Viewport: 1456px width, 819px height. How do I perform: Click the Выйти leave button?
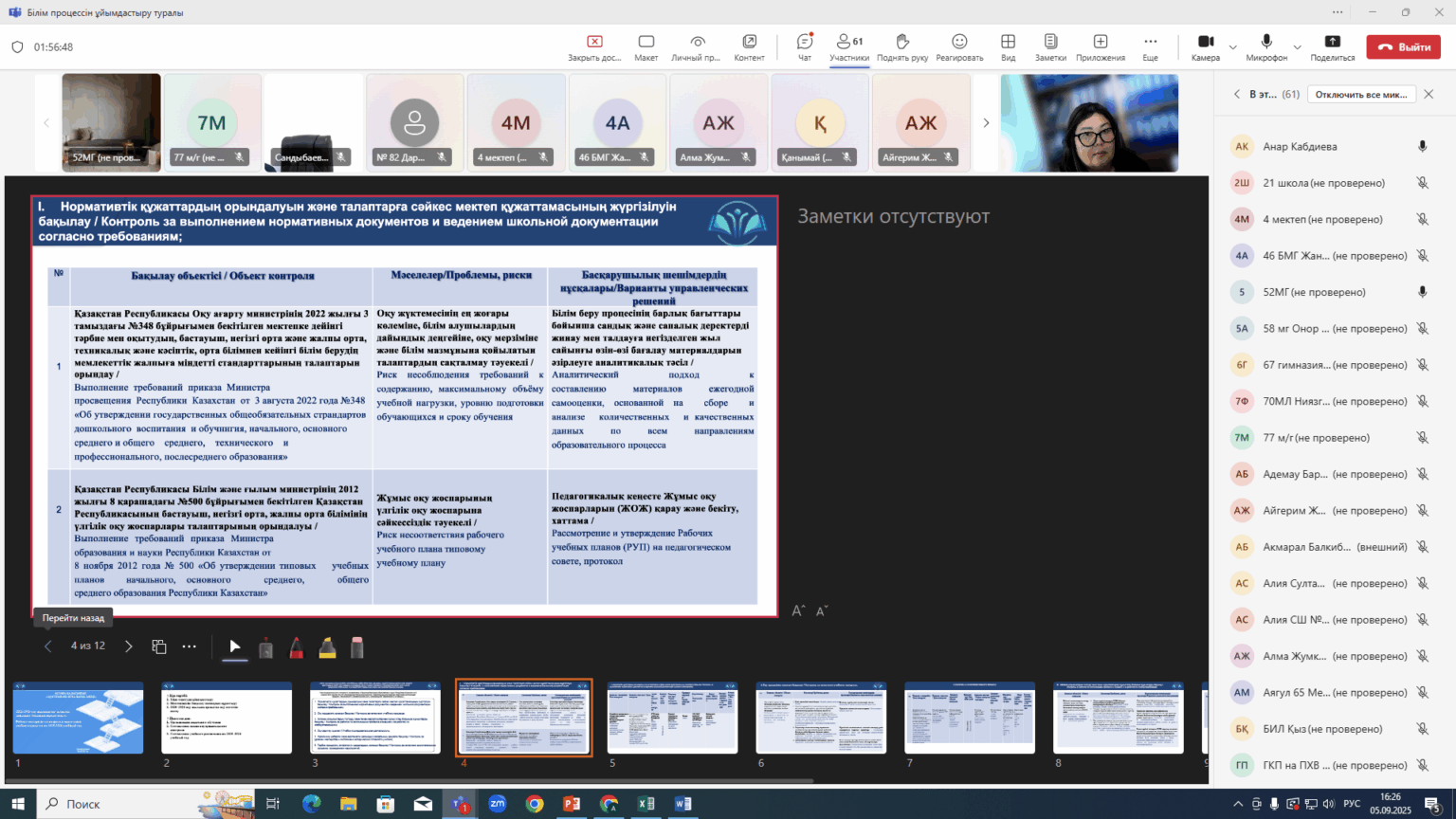(1403, 46)
